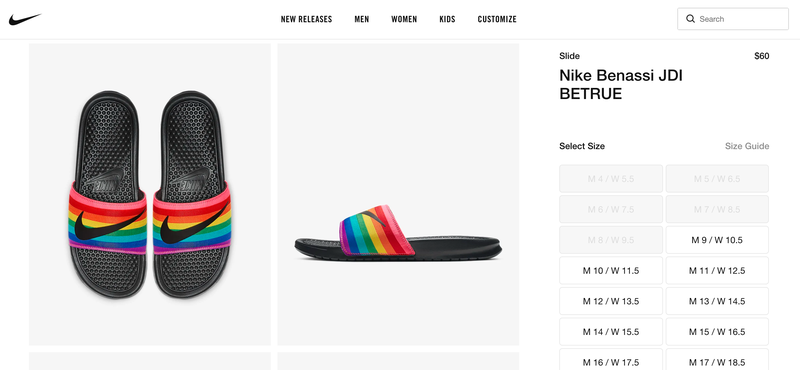Open the Kids menu

(x=447, y=19)
